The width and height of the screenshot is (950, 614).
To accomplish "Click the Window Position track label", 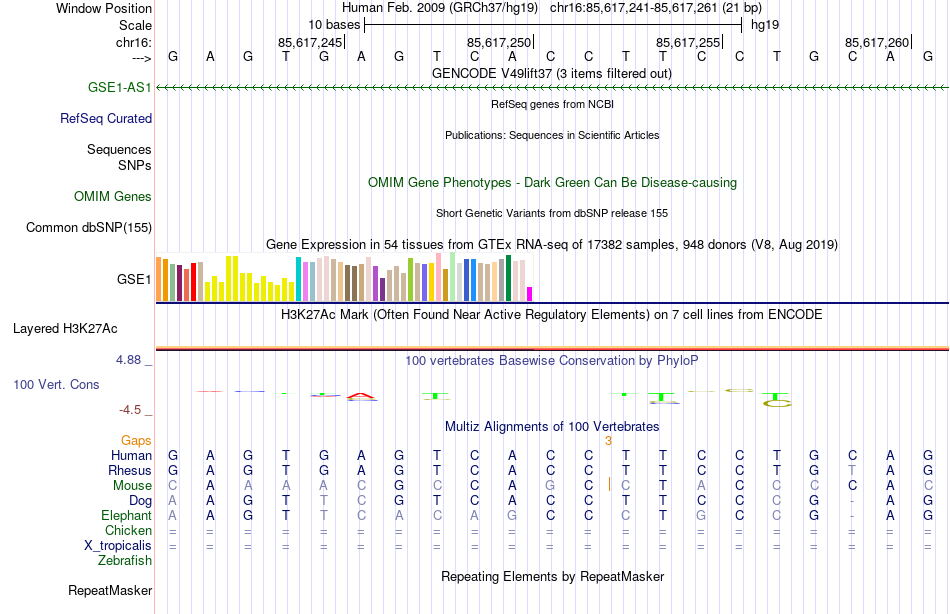I will point(104,8).
